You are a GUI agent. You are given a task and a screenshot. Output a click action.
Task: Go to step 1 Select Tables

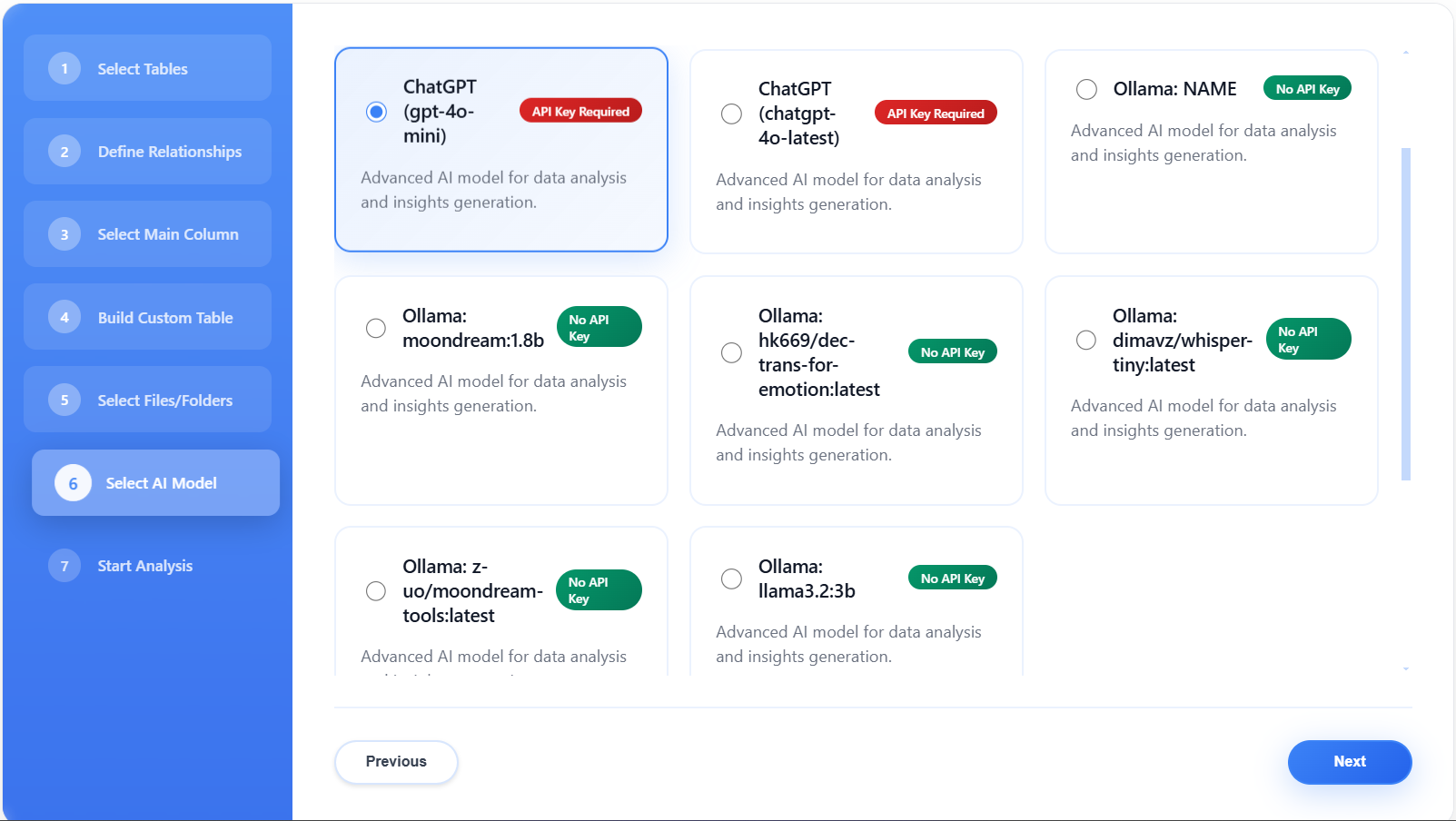147,68
